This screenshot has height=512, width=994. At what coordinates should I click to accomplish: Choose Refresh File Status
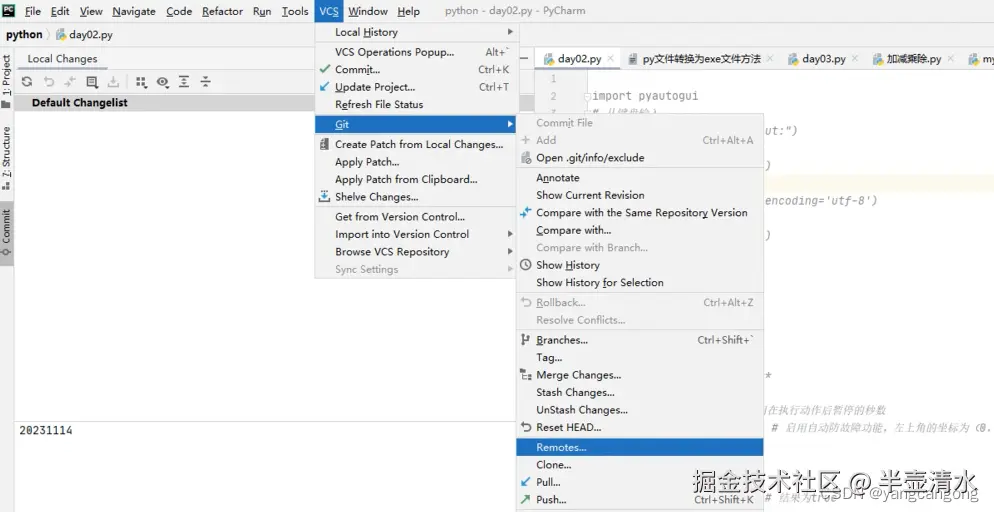[416, 105]
